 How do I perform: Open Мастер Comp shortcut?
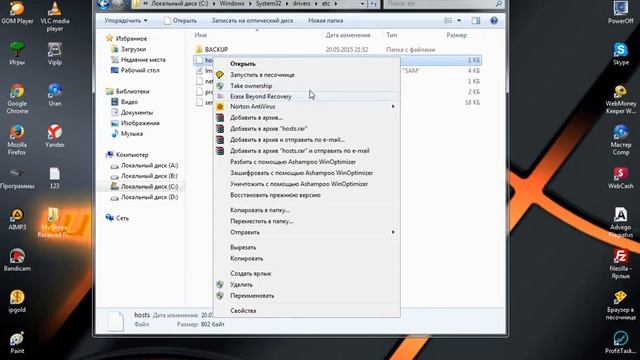point(620,140)
